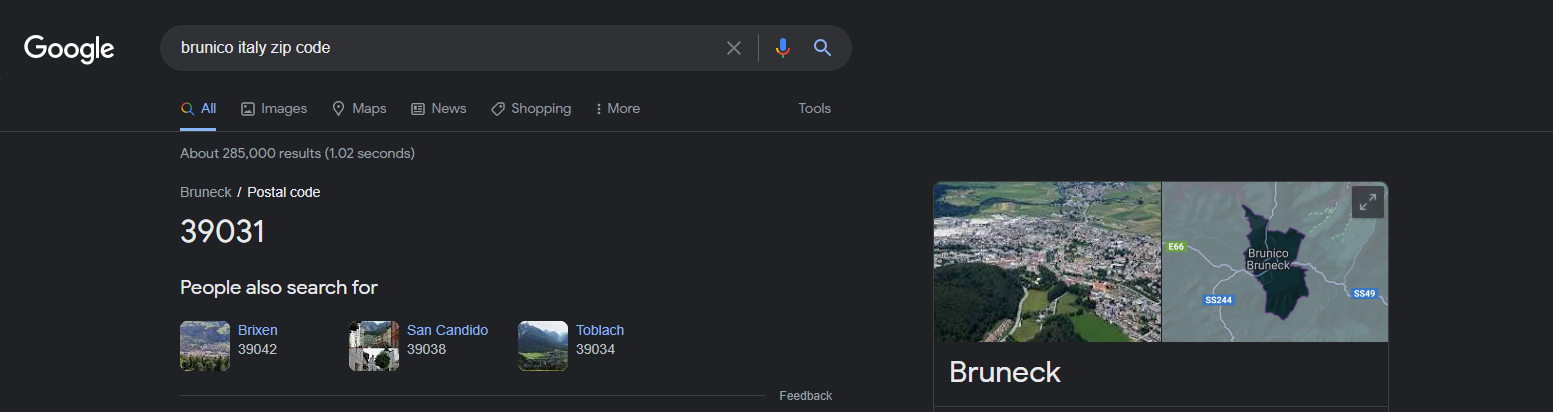Open the Brixen postal code link

[258, 330]
